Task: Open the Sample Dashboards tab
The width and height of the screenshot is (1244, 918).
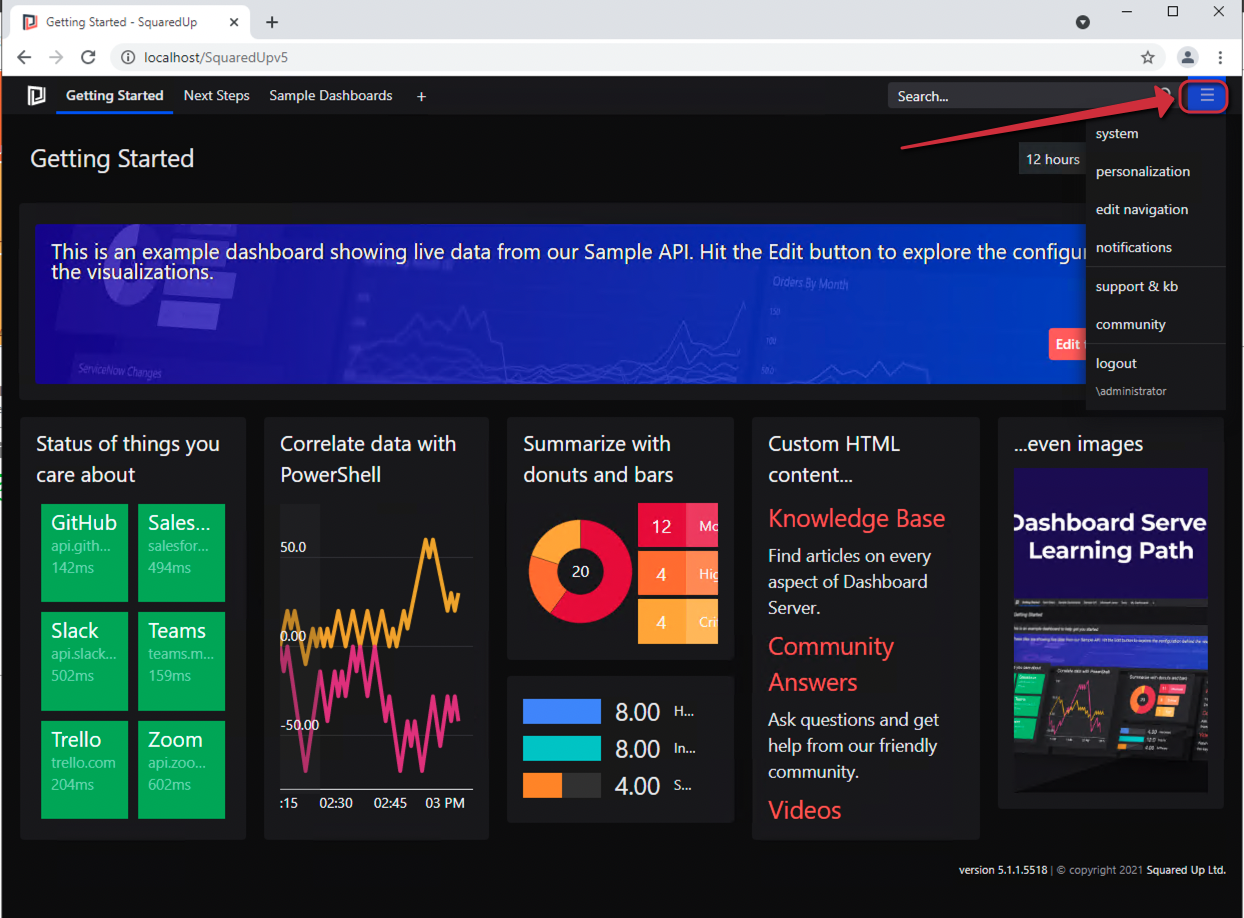Action: (x=331, y=96)
